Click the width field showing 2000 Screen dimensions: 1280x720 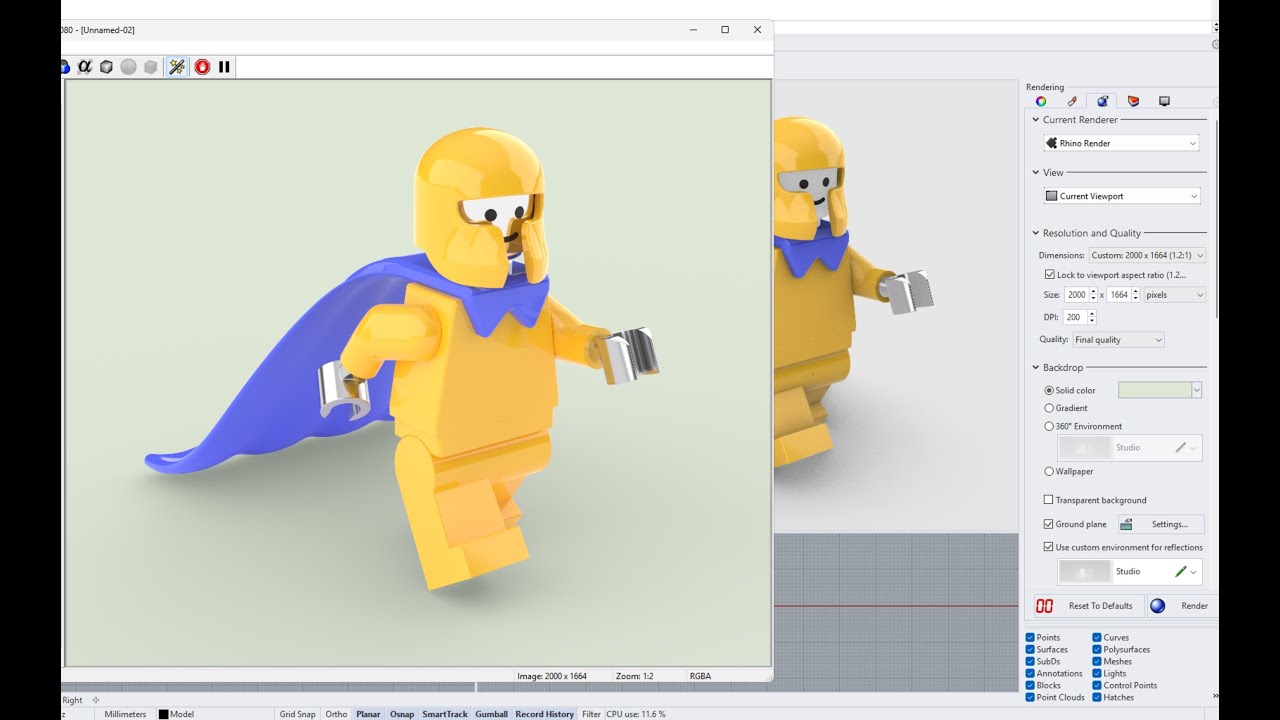click(1076, 295)
